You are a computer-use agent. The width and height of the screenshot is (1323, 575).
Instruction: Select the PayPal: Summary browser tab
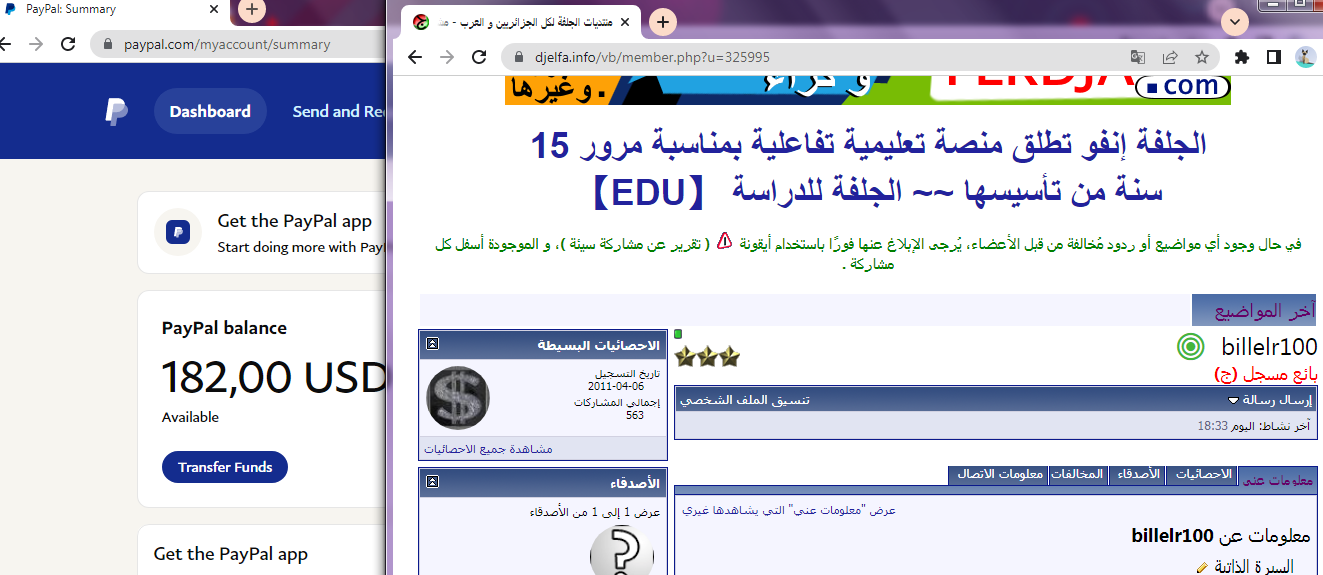tap(110, 10)
